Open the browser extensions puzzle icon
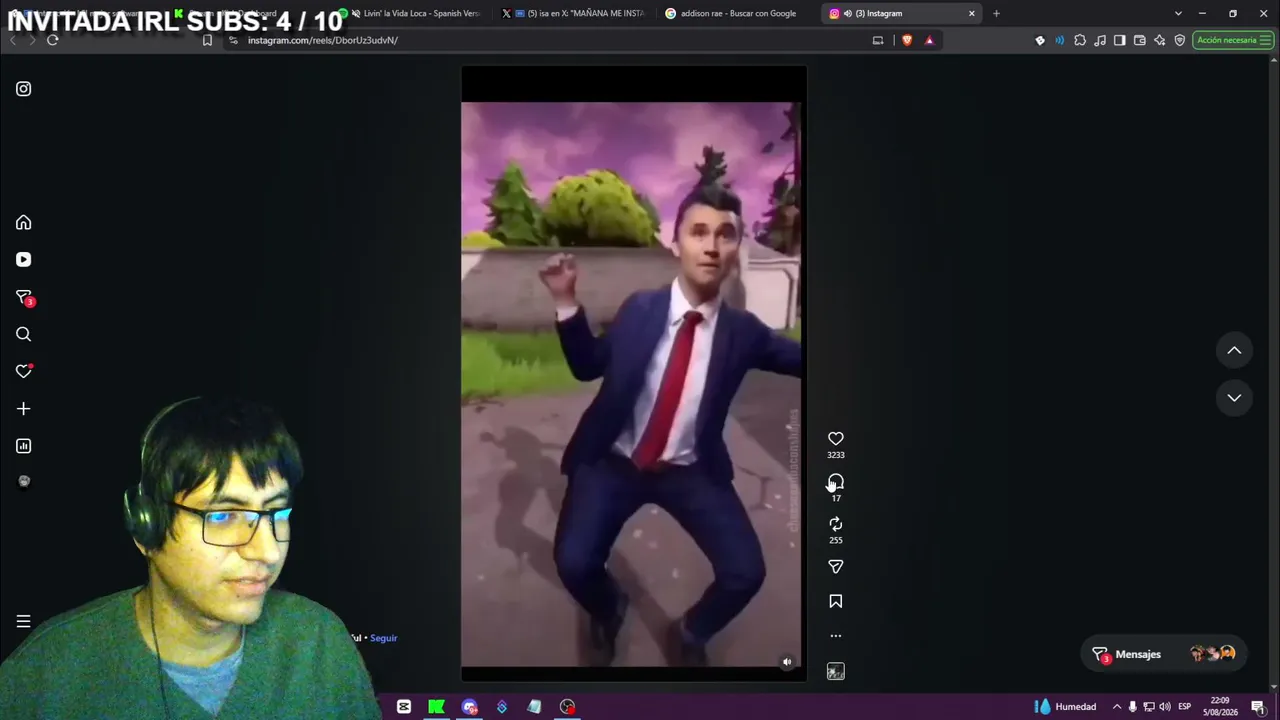 [1080, 40]
